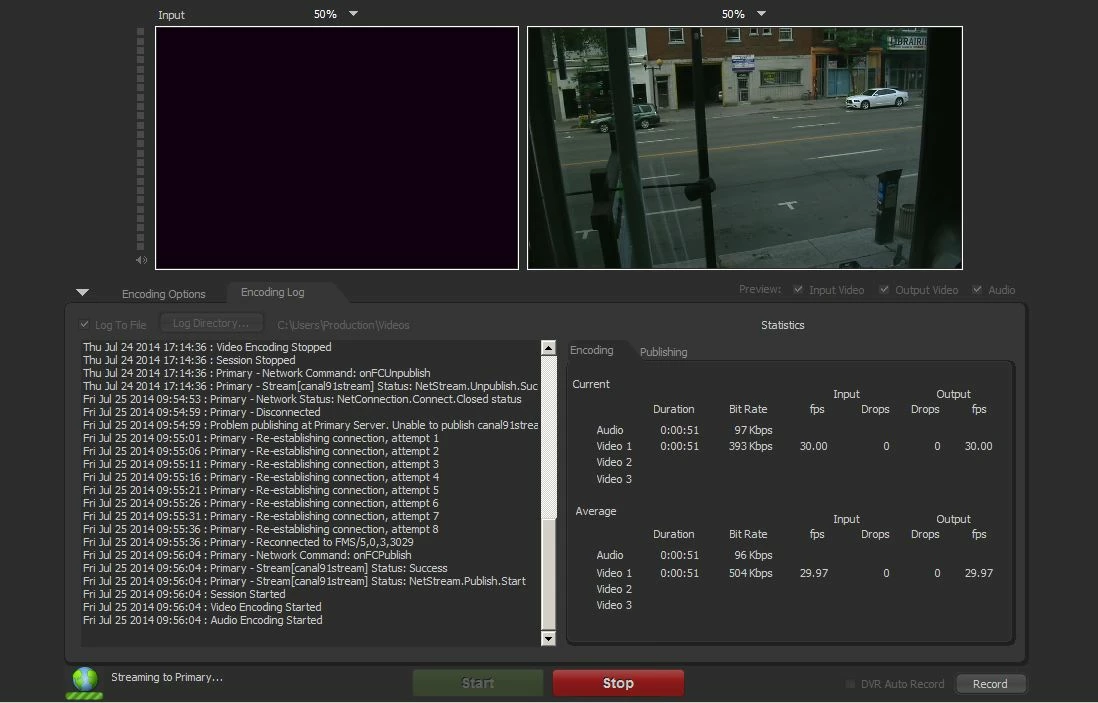
Task: Click the green Start button
Action: click(478, 683)
